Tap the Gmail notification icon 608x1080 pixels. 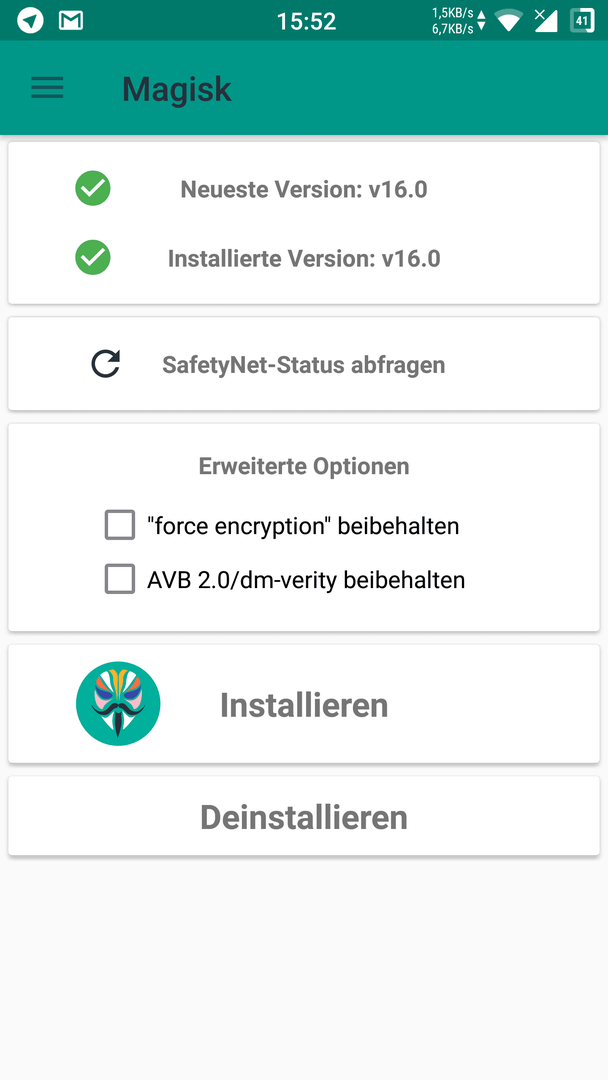[x=71, y=21]
